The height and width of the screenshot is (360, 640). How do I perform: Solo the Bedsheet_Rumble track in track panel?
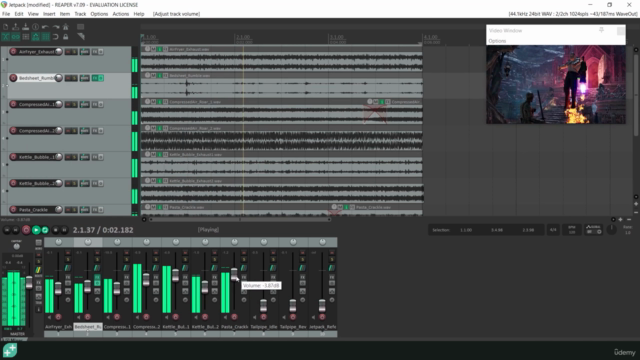click(74, 78)
